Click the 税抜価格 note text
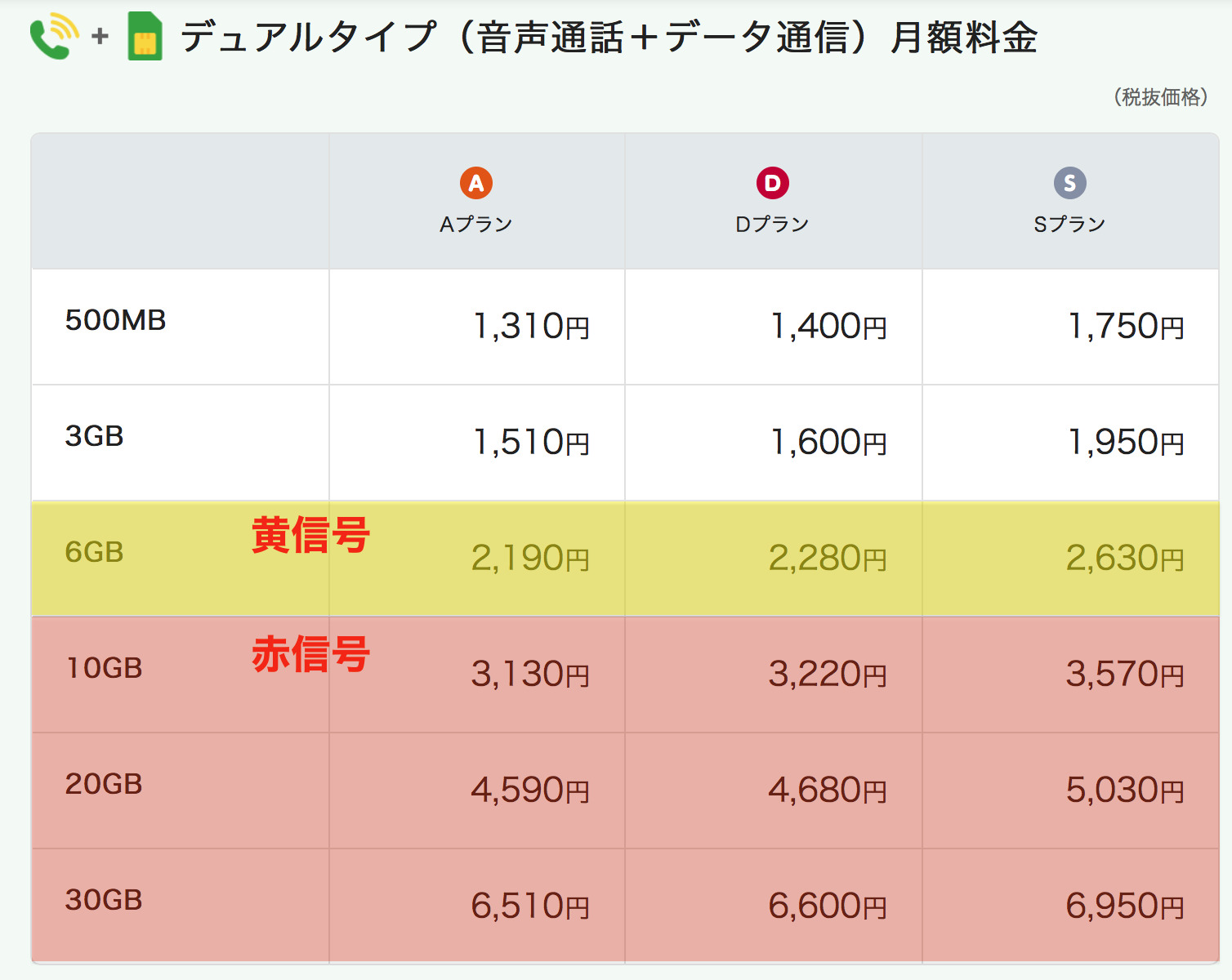The image size is (1232, 980). click(1160, 97)
